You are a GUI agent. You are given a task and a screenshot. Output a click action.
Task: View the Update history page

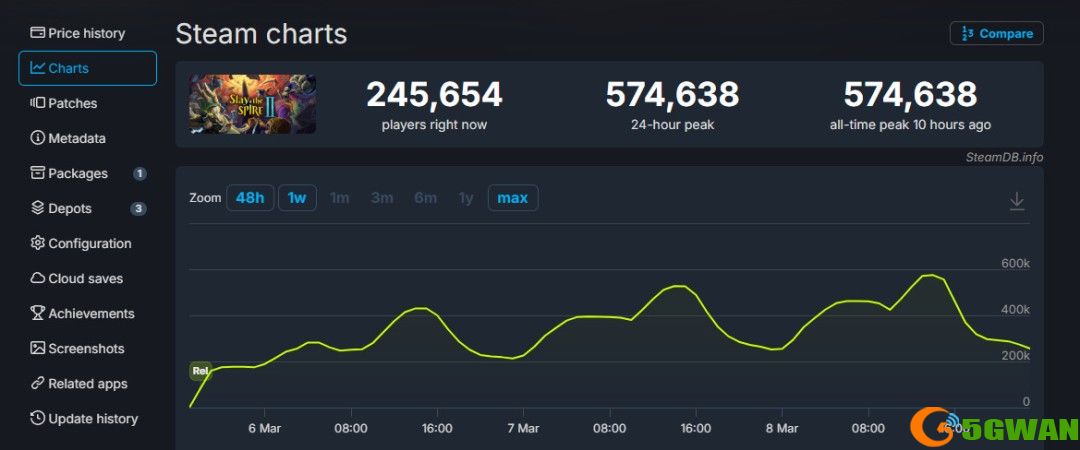pos(87,418)
